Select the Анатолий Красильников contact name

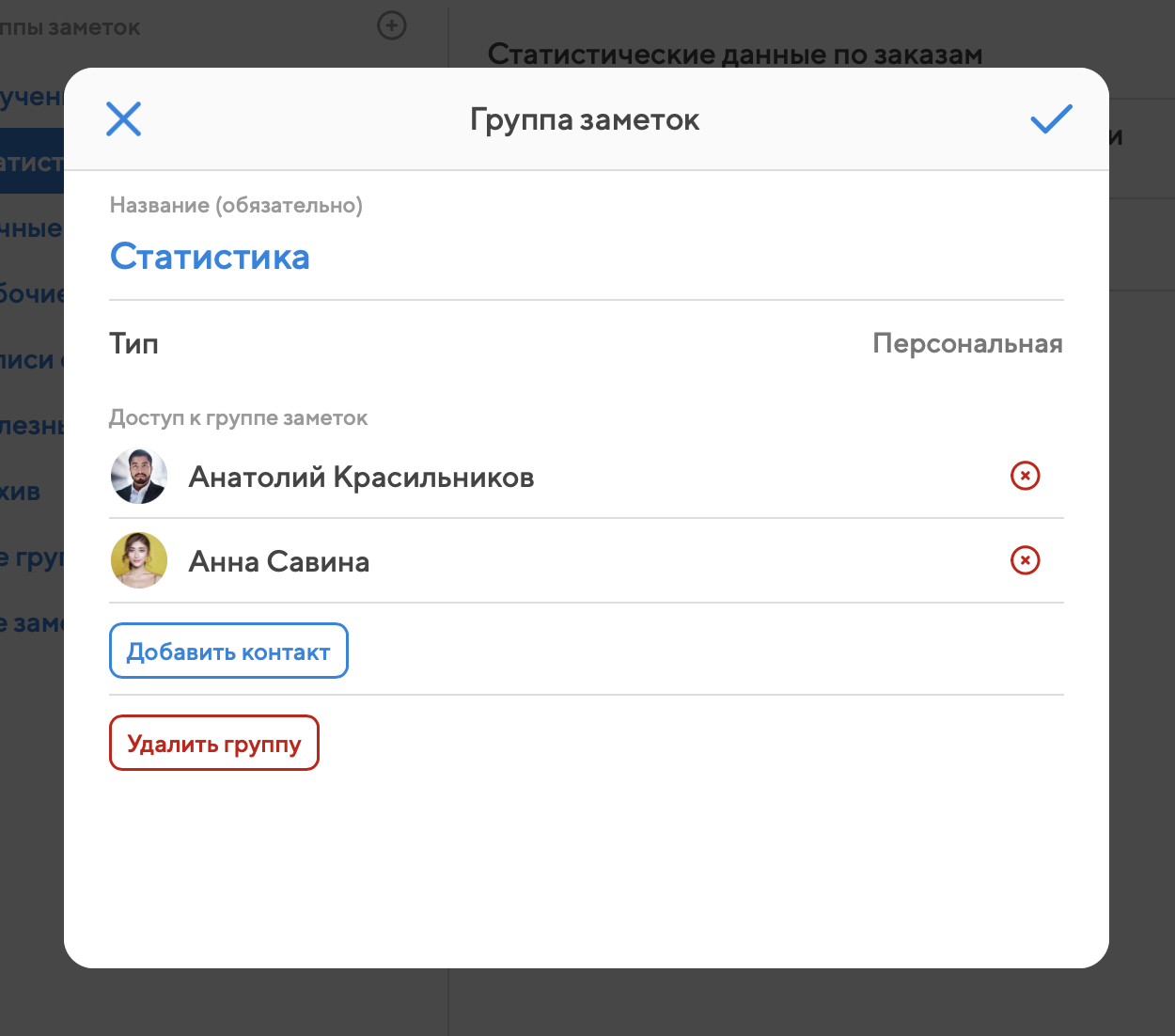click(361, 477)
